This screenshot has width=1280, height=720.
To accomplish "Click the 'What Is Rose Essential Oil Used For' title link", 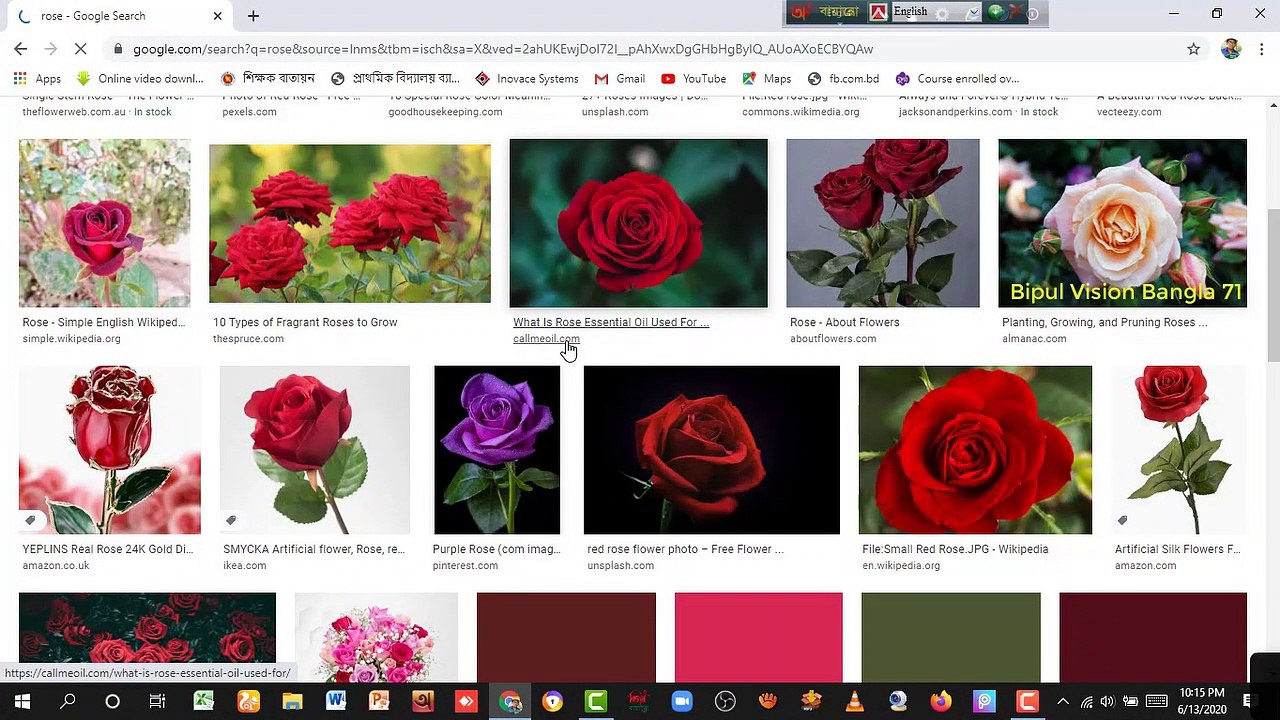I will (x=611, y=322).
